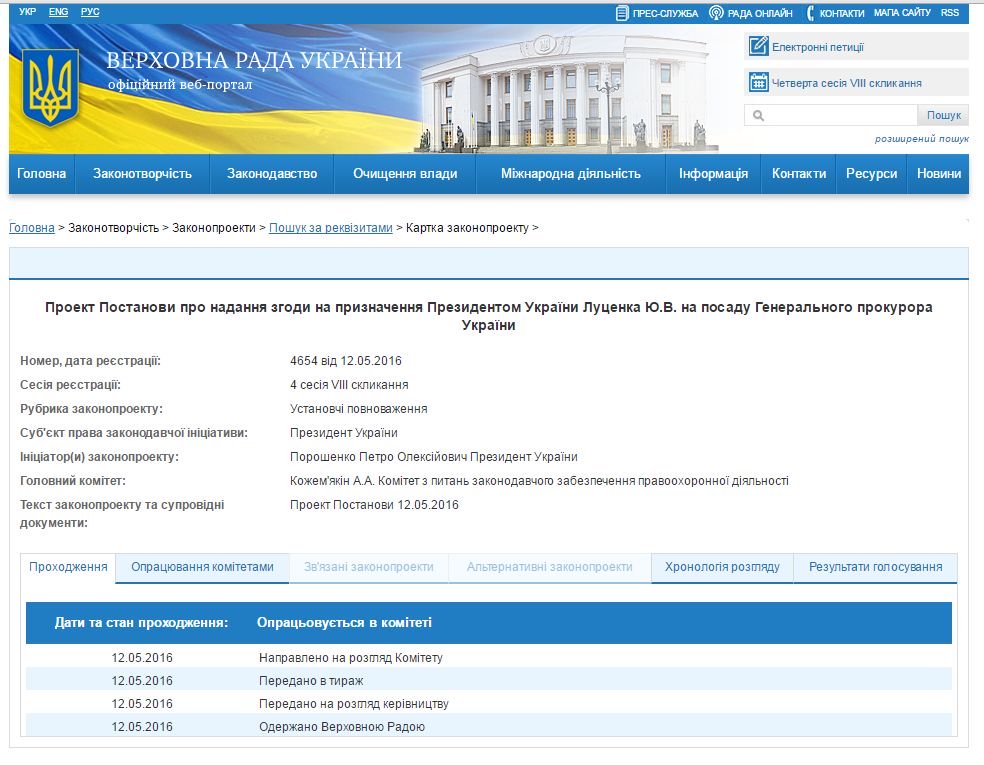
Task: Click the Ukrainian trident coat of arms
Action: point(50,88)
